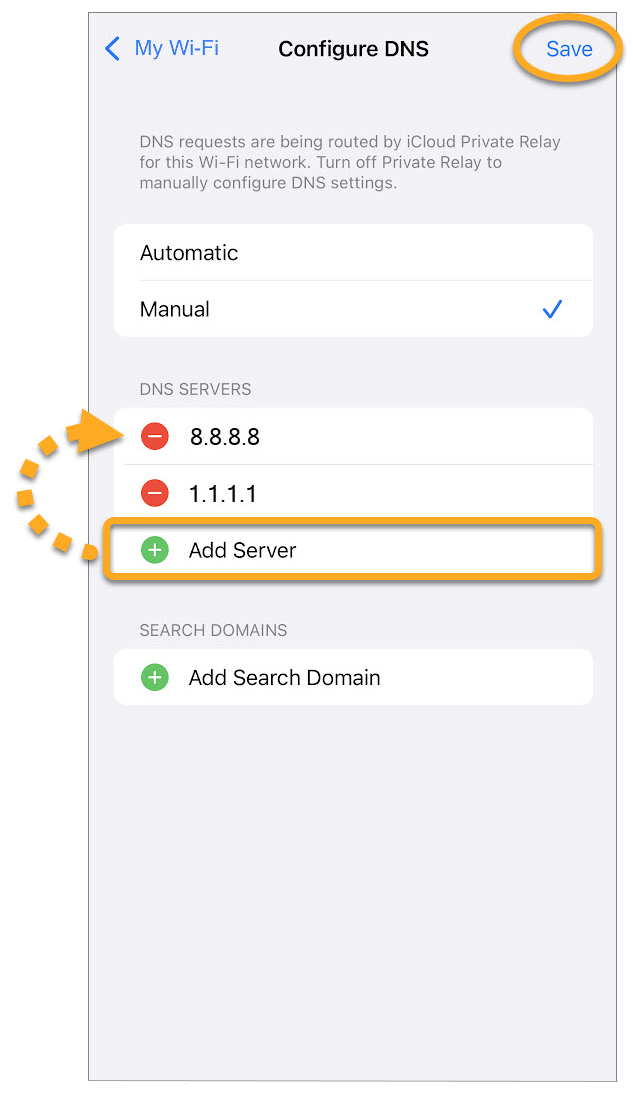Delete the 1.1.1.1 server via red minus
Image resolution: width=633 pixels, height=1098 pixels.
point(154,493)
